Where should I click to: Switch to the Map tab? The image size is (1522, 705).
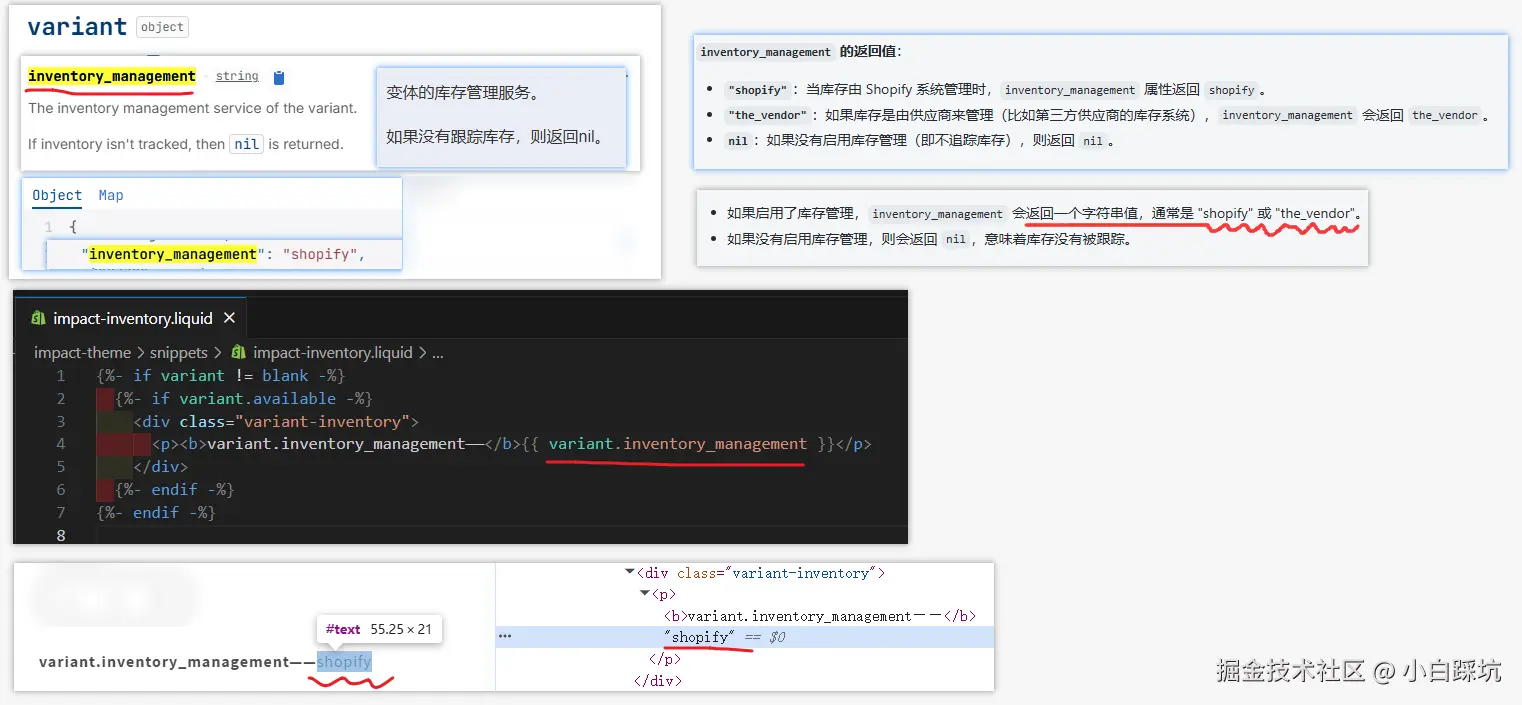tap(111, 195)
